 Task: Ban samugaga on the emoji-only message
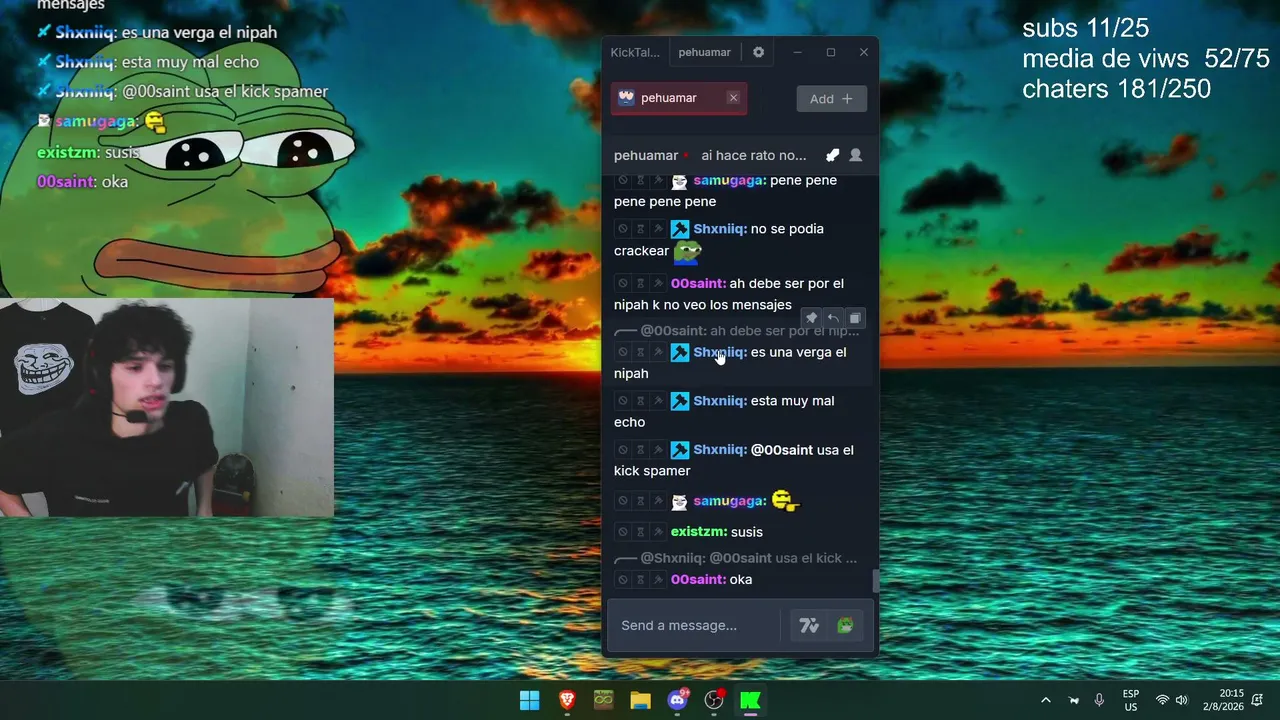point(623,501)
